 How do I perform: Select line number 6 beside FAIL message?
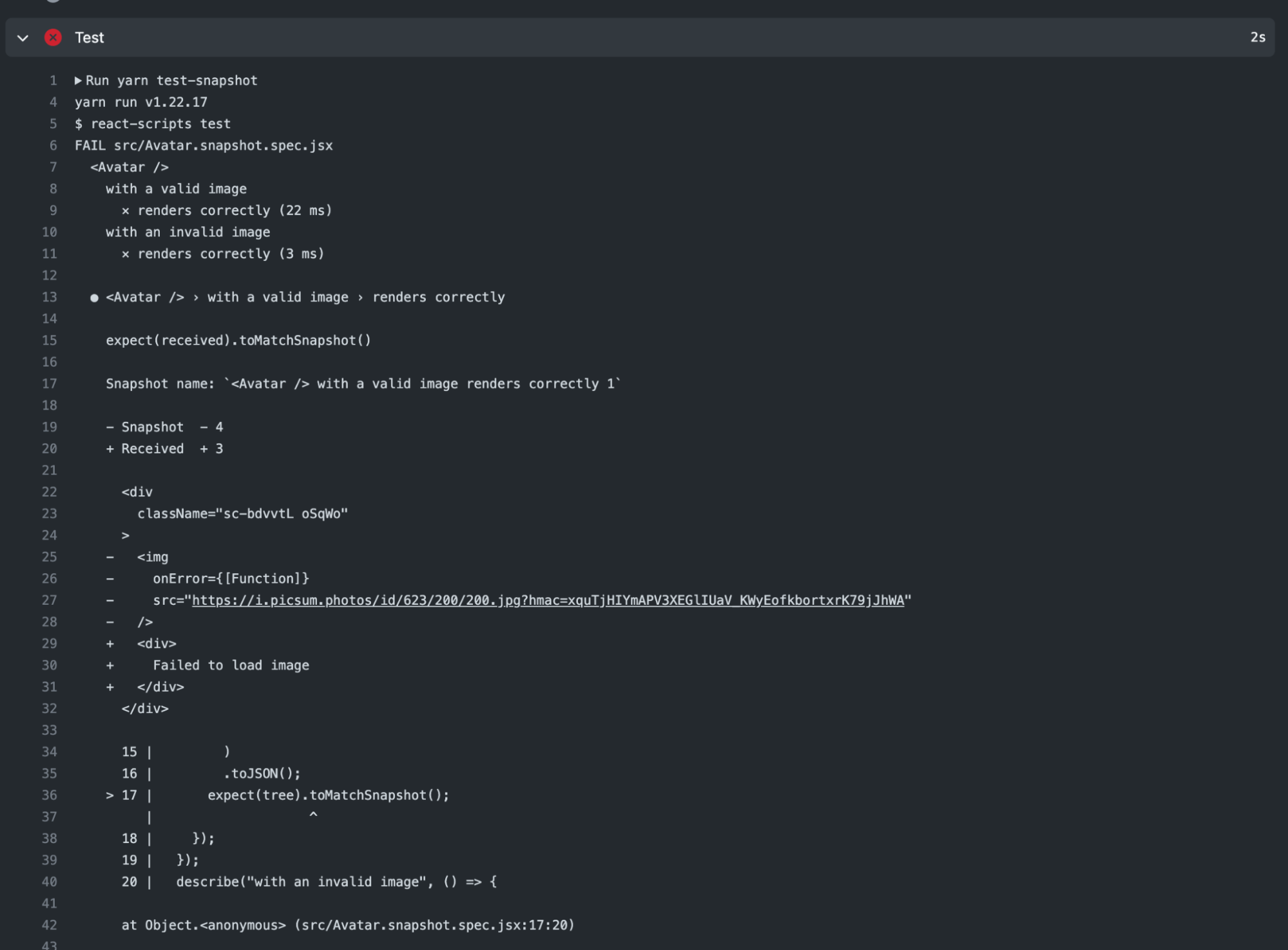[x=50, y=145]
